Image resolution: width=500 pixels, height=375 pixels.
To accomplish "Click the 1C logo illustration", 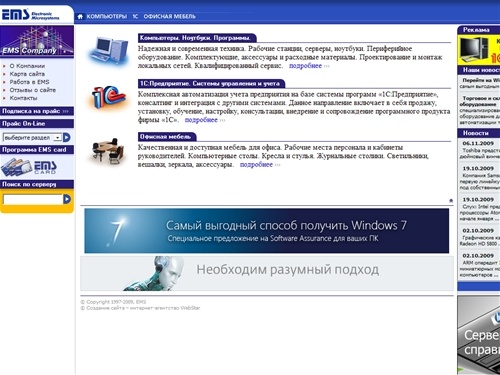I will click(x=109, y=97).
